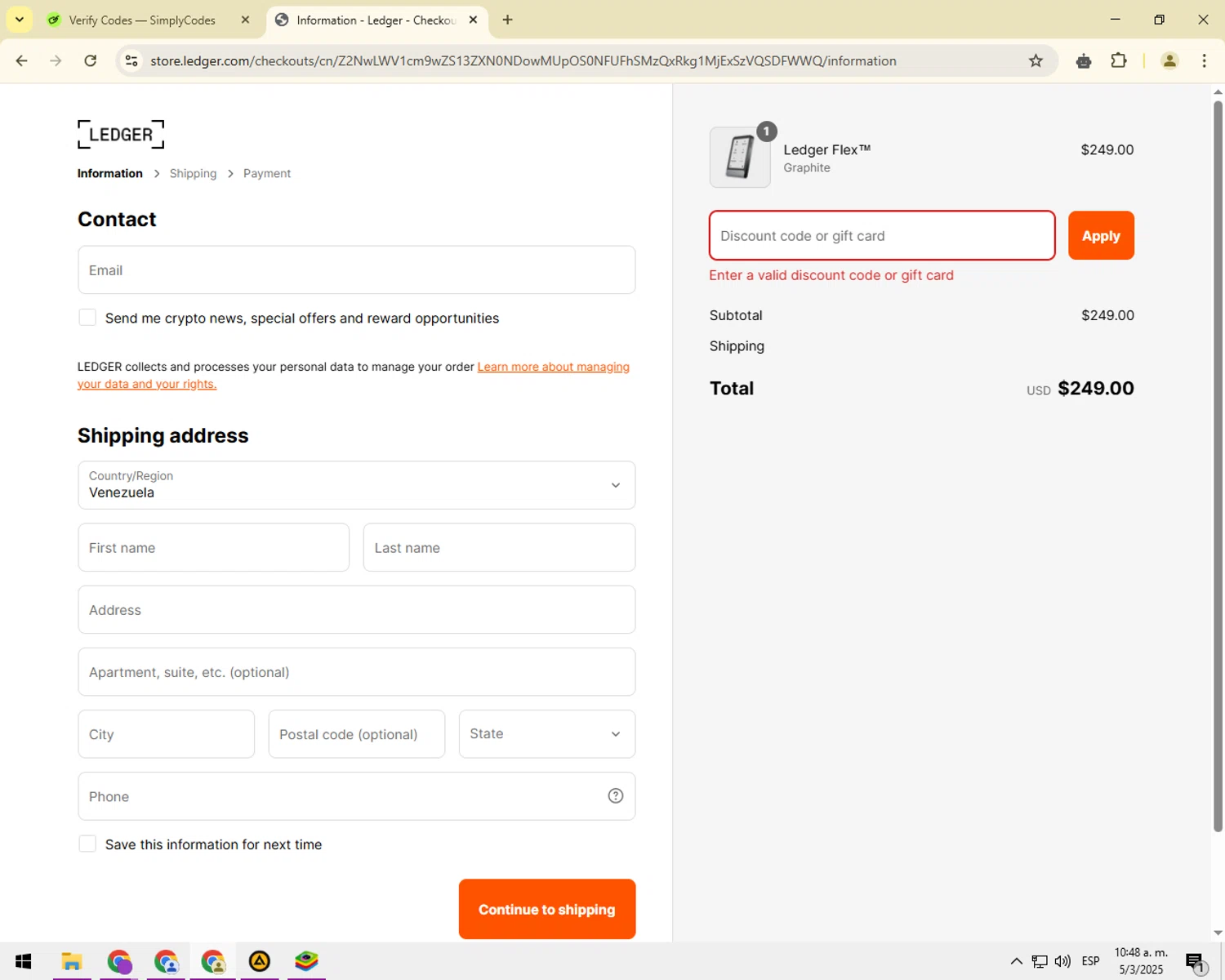Click Continue to shipping button
Viewport: 1225px width, 980px height.
click(547, 909)
